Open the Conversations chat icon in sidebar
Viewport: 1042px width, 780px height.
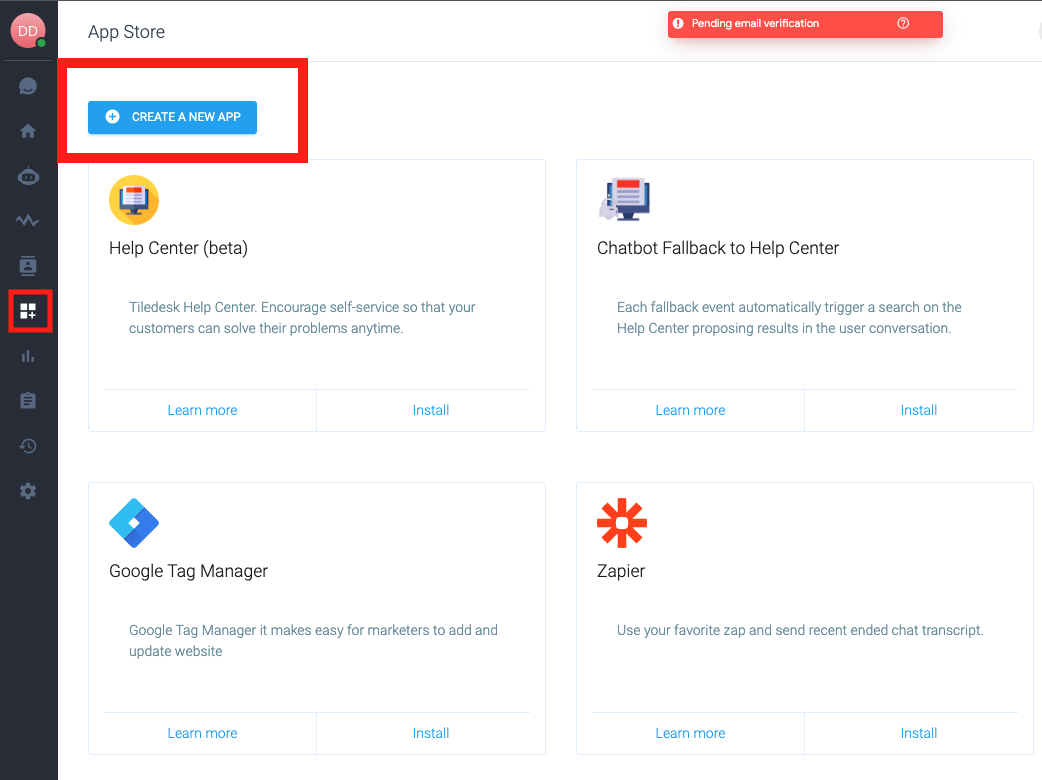(x=28, y=86)
